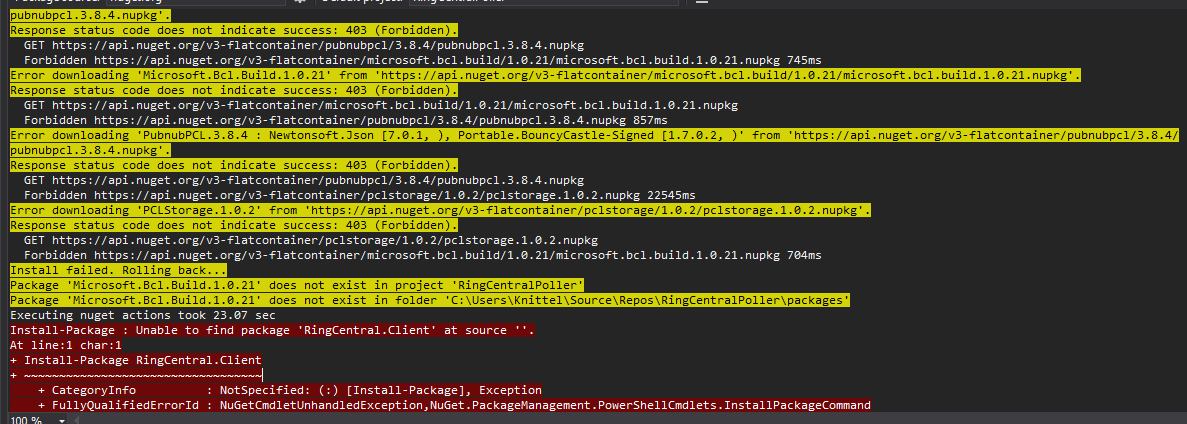1187x424 pixels.
Task: Click the 'does not exist in project RingCentralPoller' line
Action: [x=298, y=285]
